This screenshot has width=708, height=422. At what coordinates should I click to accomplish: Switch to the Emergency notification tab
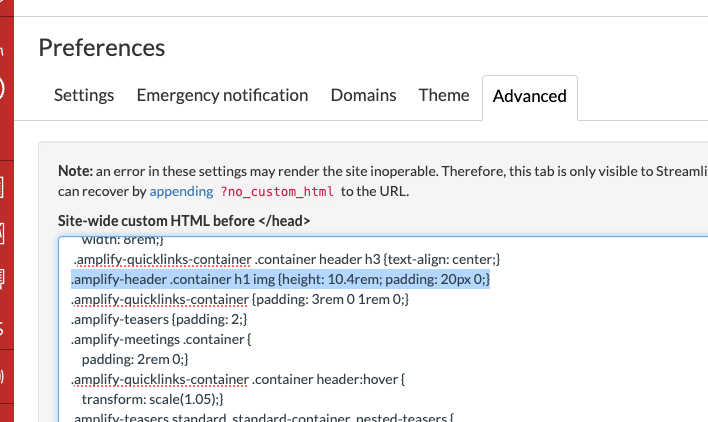pos(222,96)
